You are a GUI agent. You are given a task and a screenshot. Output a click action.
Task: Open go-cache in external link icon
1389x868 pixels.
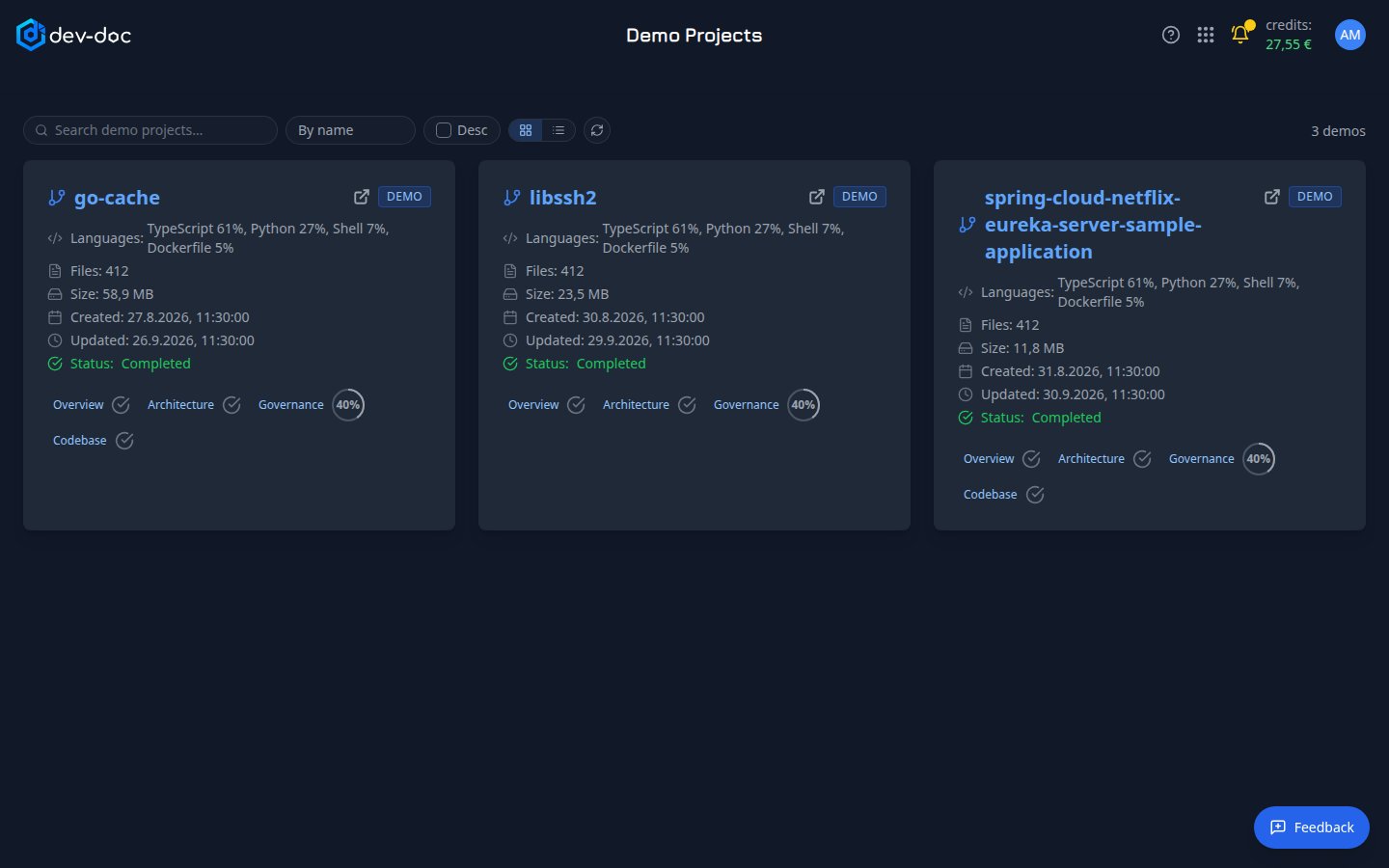pyautogui.click(x=362, y=197)
